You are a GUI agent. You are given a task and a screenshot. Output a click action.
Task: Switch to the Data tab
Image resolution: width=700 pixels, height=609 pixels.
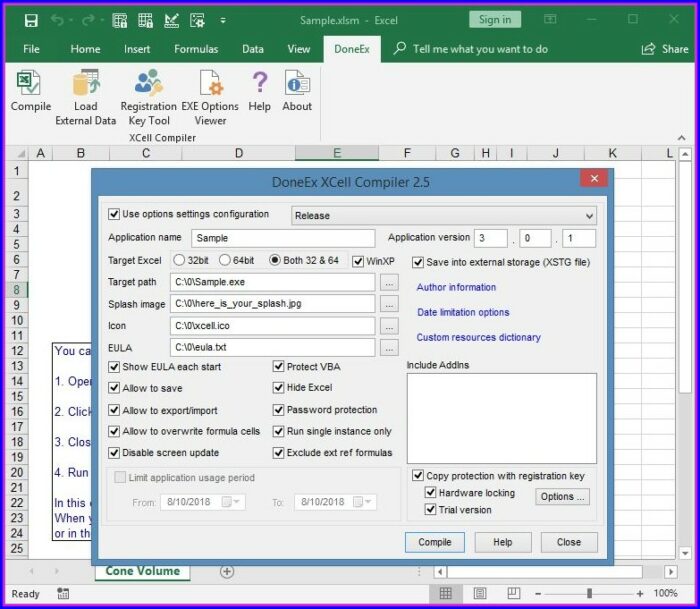tap(253, 49)
